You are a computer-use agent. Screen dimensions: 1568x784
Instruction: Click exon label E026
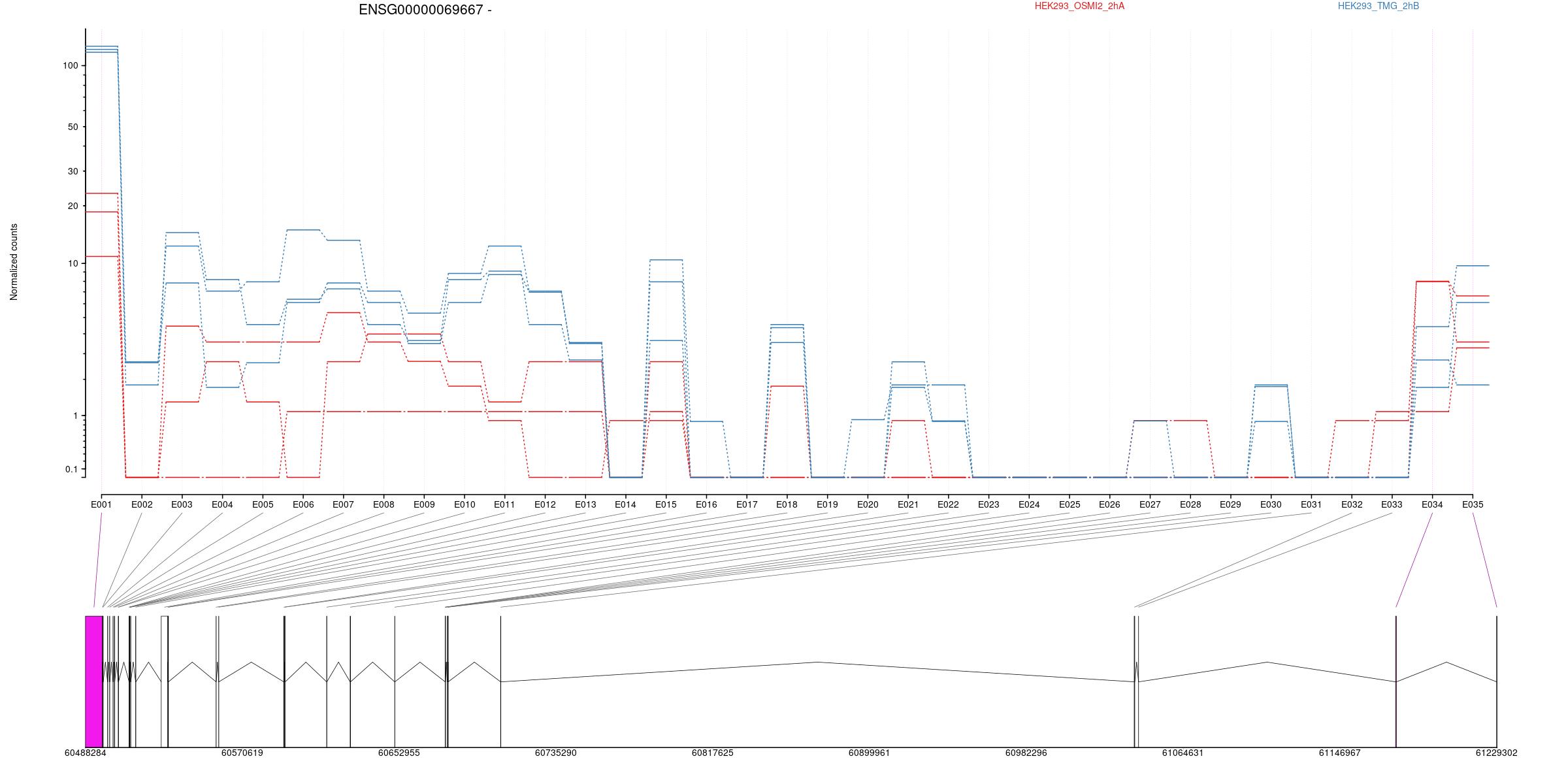tap(1109, 504)
